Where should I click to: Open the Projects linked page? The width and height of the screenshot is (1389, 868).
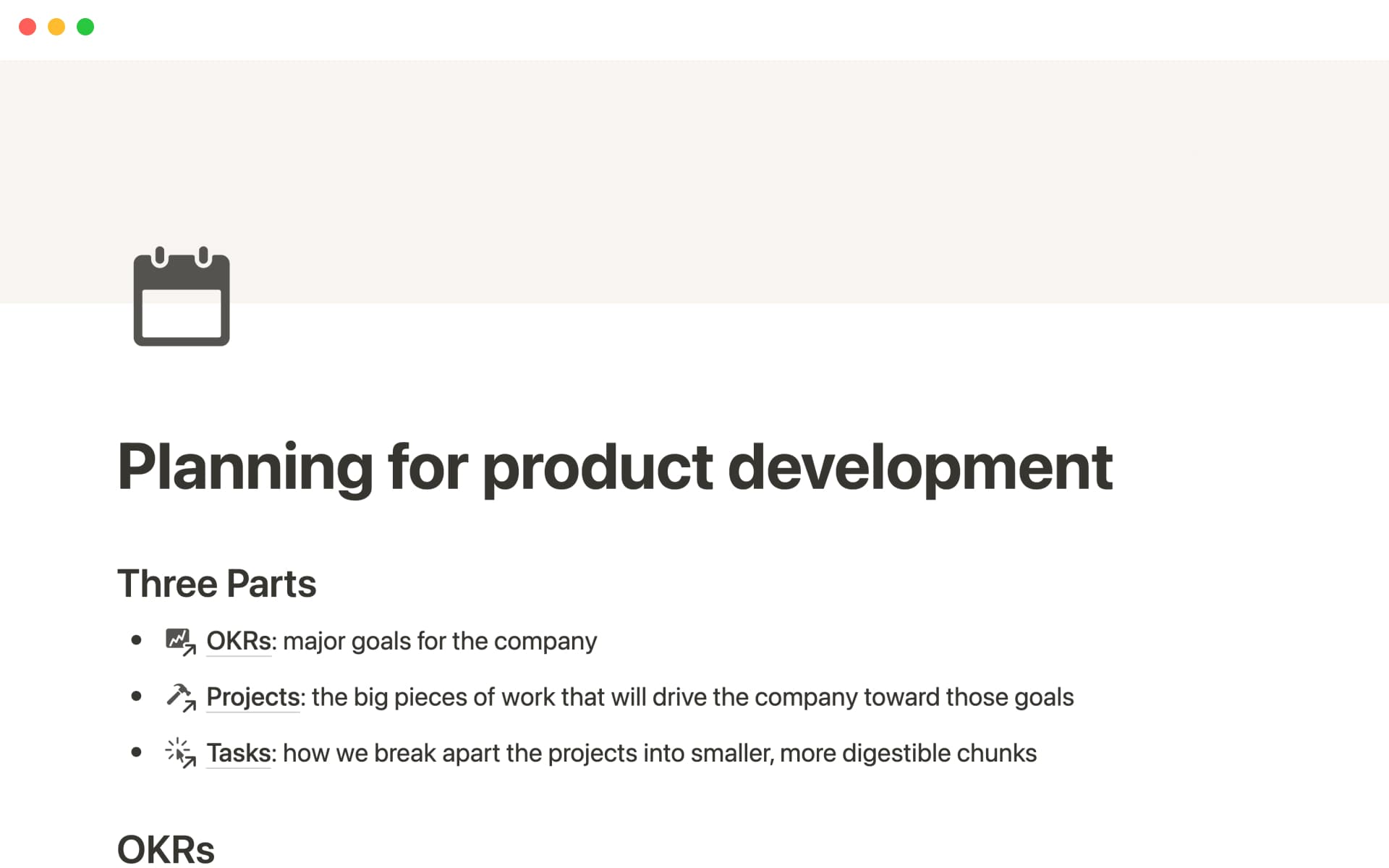[x=252, y=697]
